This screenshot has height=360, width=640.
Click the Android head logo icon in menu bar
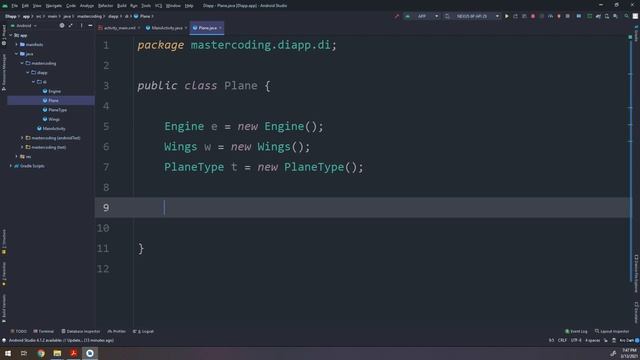[x=5, y=6]
